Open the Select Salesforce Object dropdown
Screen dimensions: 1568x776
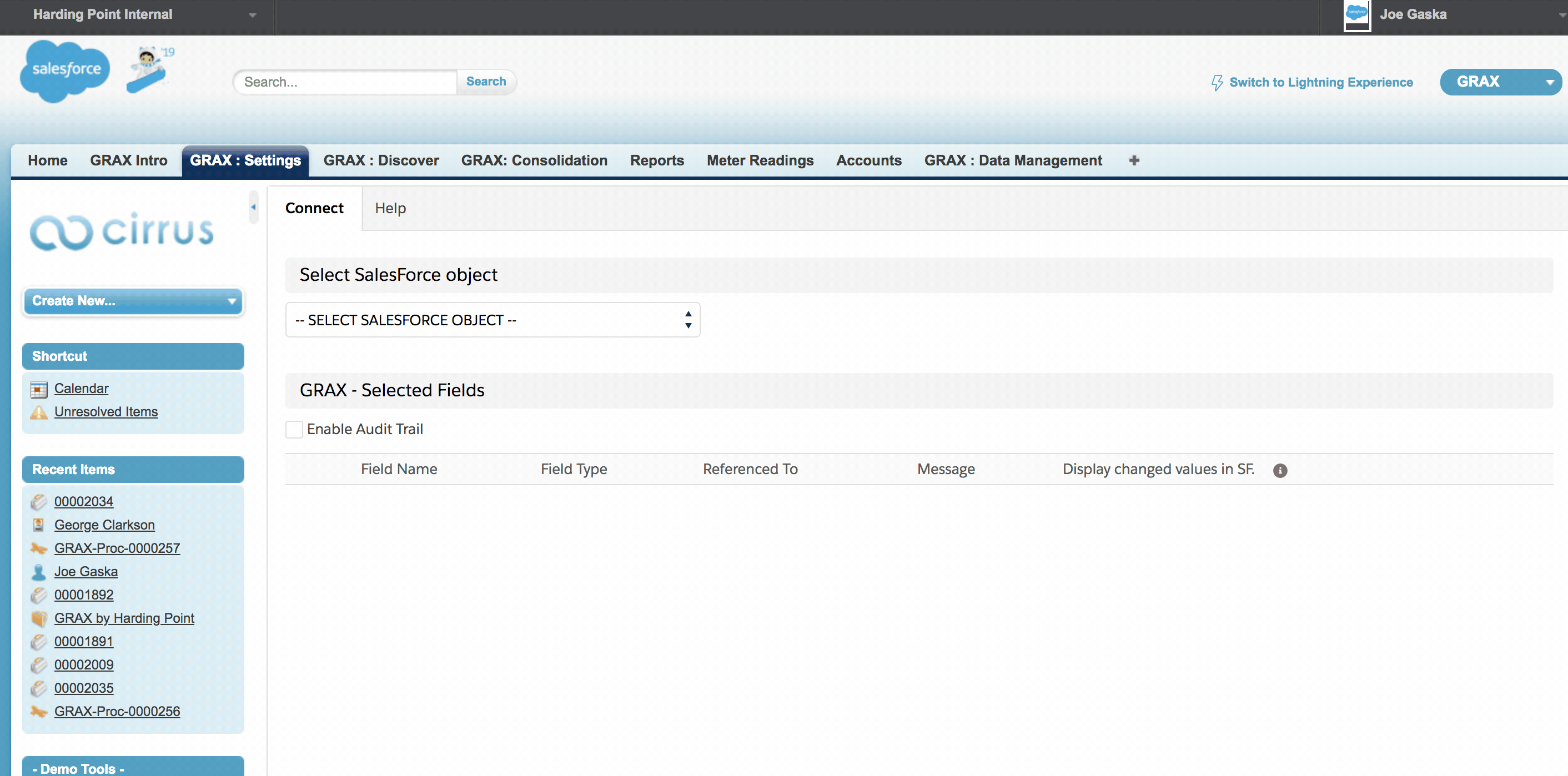point(492,320)
